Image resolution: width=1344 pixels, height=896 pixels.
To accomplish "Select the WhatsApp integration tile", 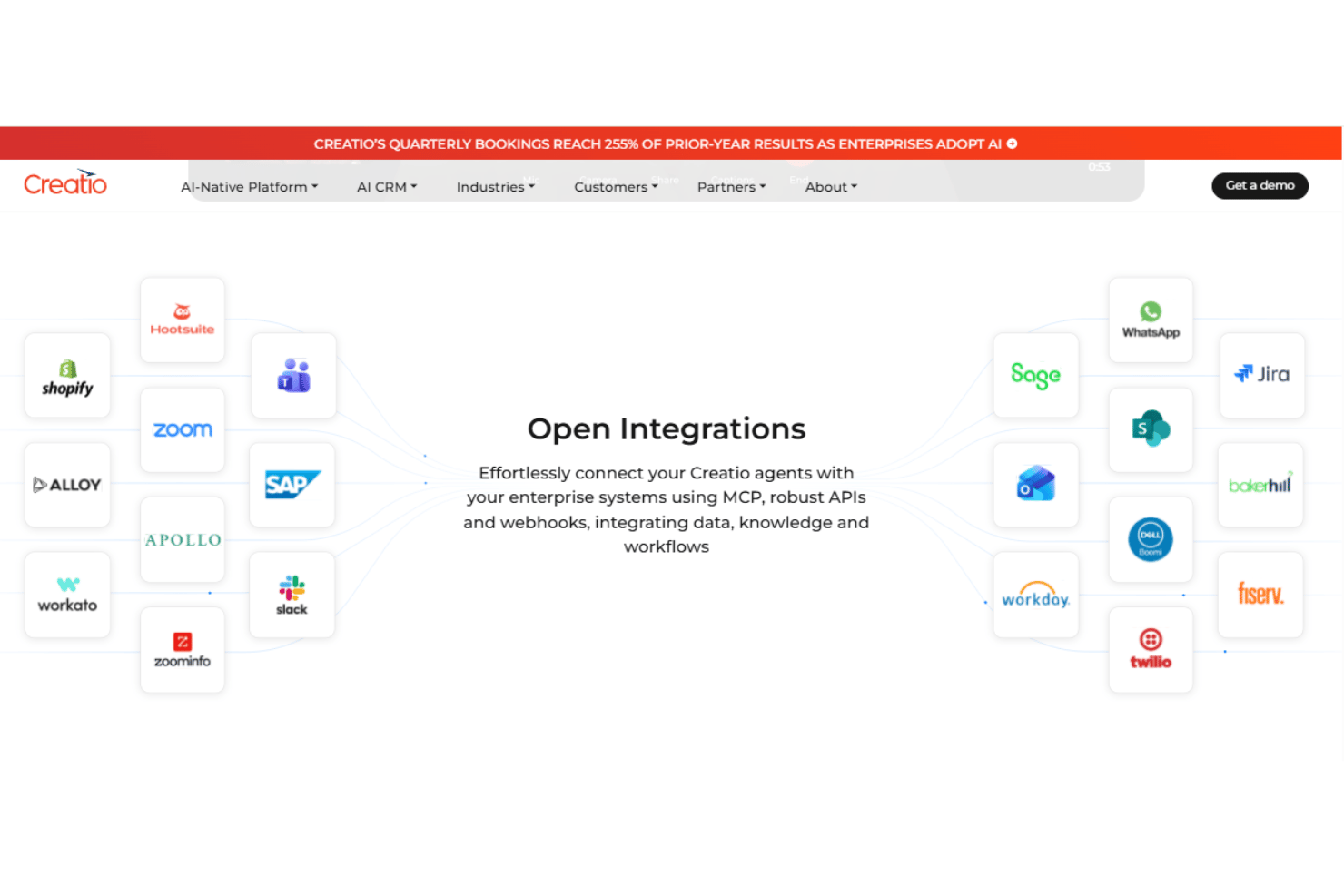I will click(1151, 320).
